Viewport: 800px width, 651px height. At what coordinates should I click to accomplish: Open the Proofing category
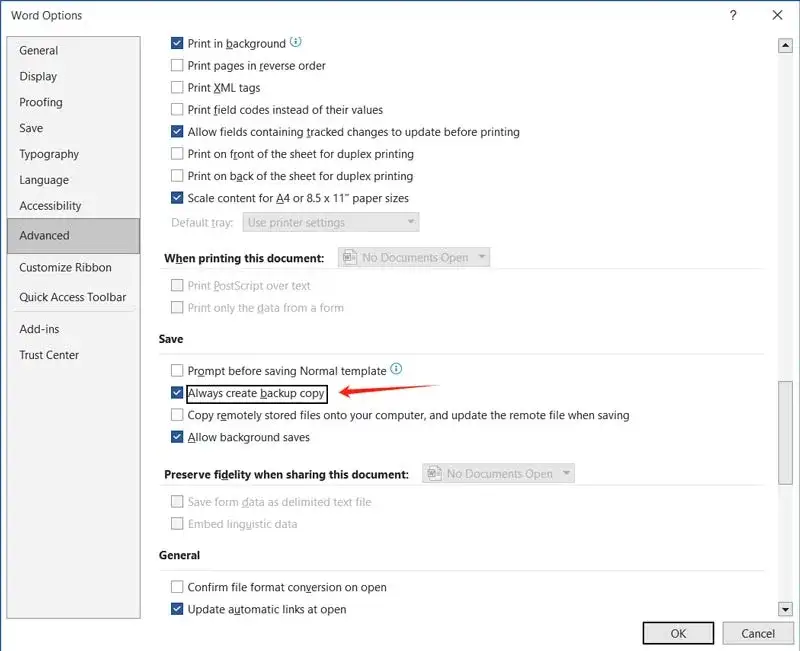pos(41,102)
